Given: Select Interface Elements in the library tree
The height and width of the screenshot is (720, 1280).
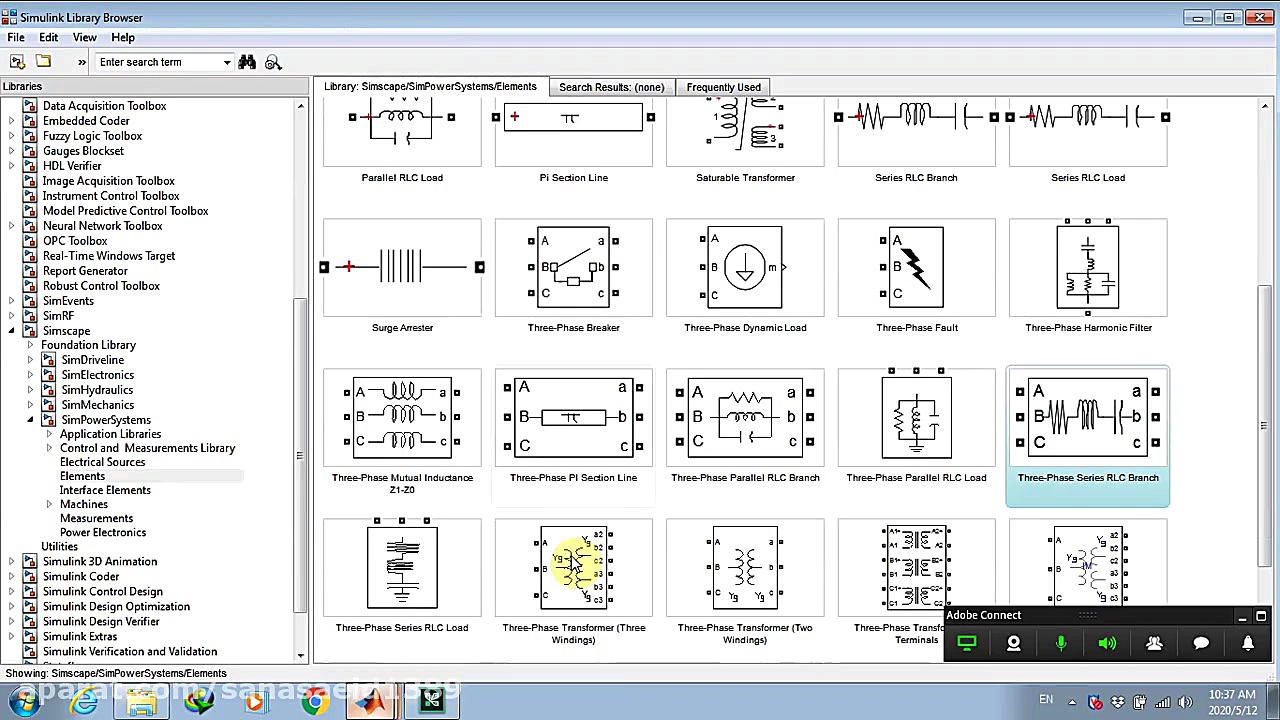Looking at the screenshot, I should 105,490.
